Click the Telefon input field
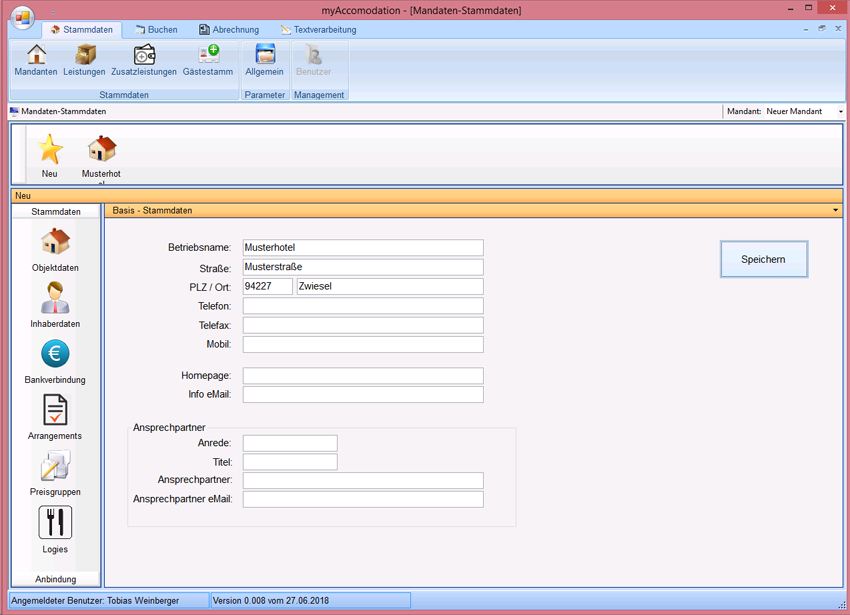Image resolution: width=850 pixels, height=615 pixels. (363, 306)
